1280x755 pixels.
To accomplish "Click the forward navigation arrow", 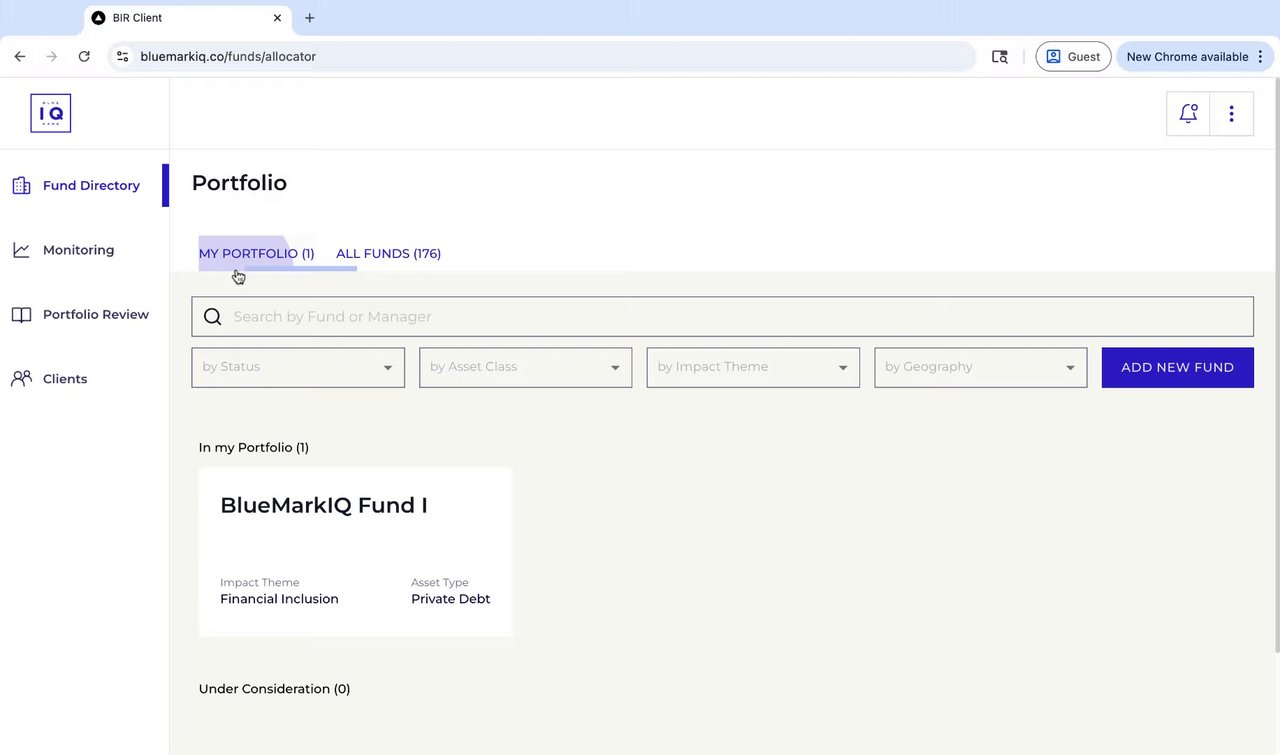I will (x=52, y=57).
